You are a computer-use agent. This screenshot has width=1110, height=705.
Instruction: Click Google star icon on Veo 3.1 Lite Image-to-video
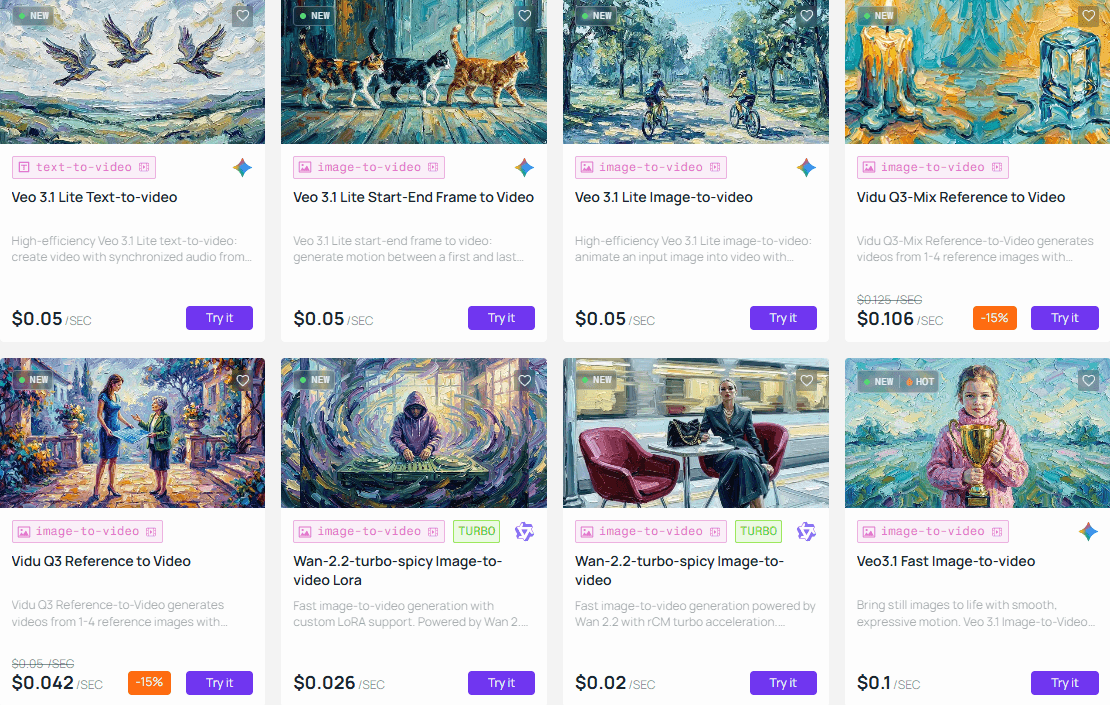click(806, 168)
